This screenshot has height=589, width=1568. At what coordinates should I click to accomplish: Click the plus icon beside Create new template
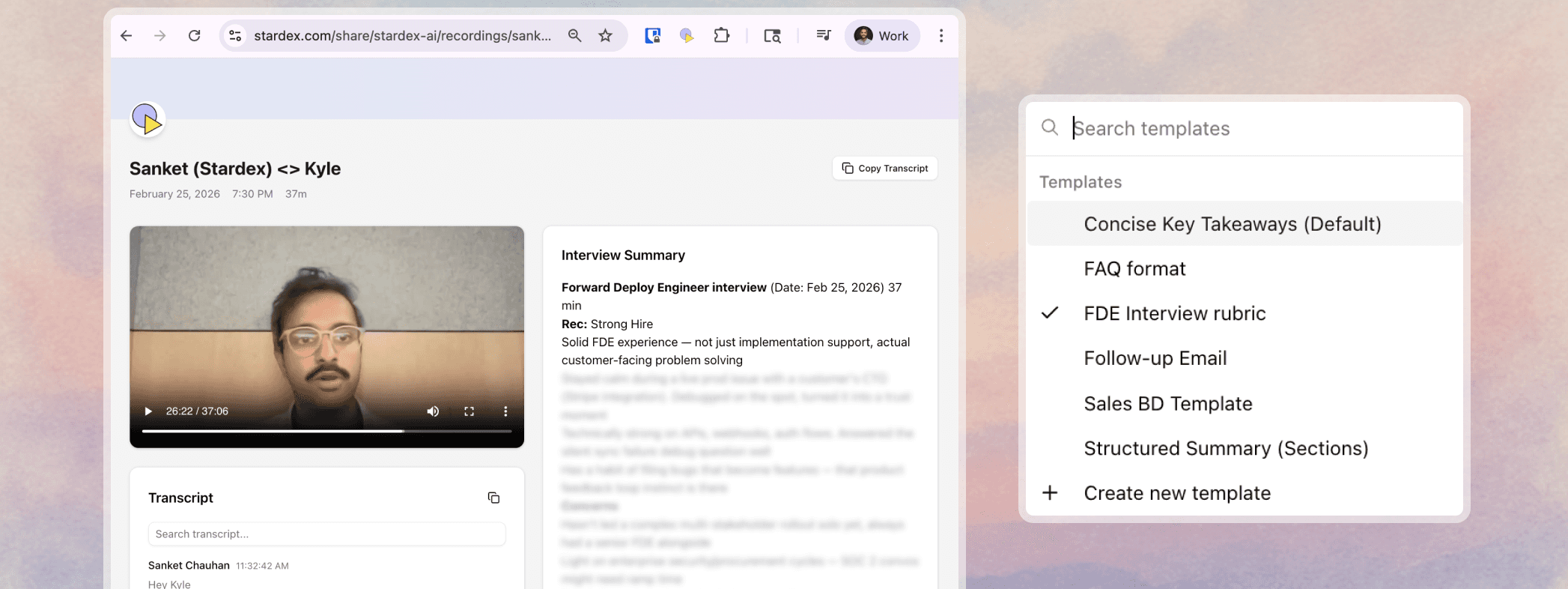(1050, 492)
